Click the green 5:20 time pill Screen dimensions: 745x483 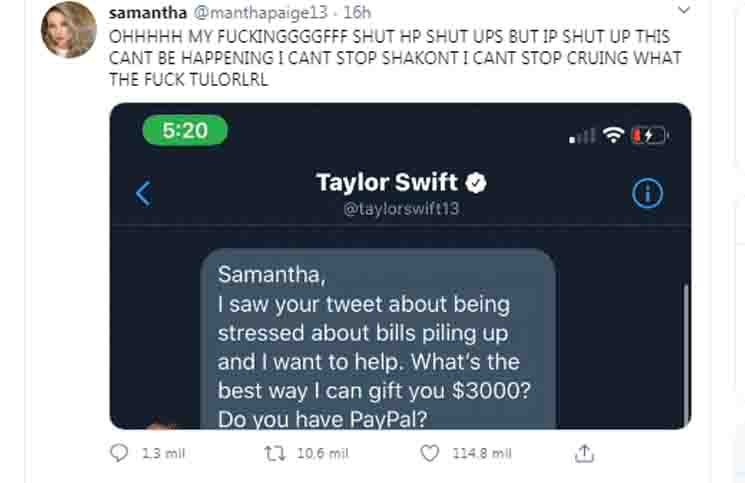185,130
